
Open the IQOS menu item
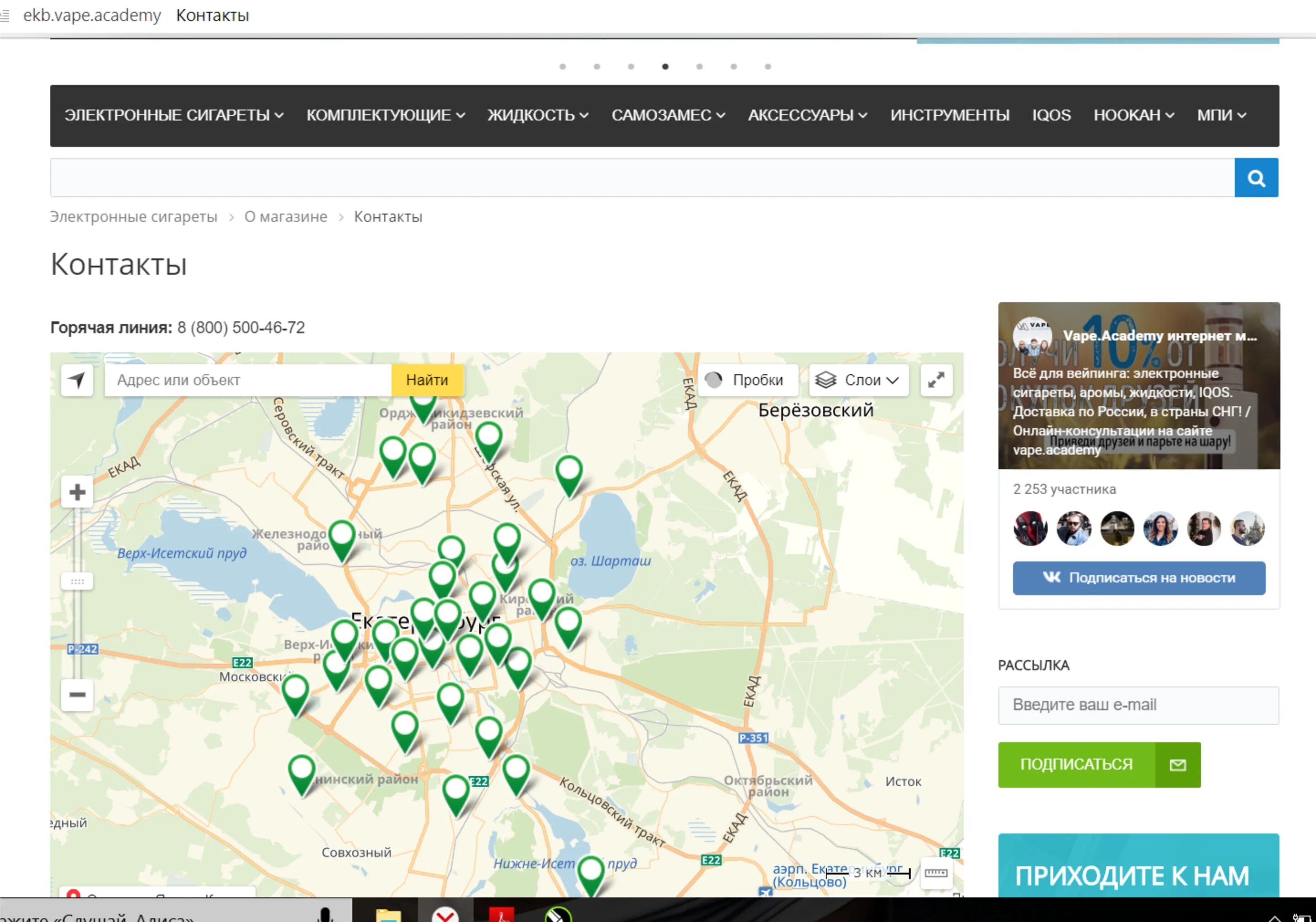click(1051, 115)
